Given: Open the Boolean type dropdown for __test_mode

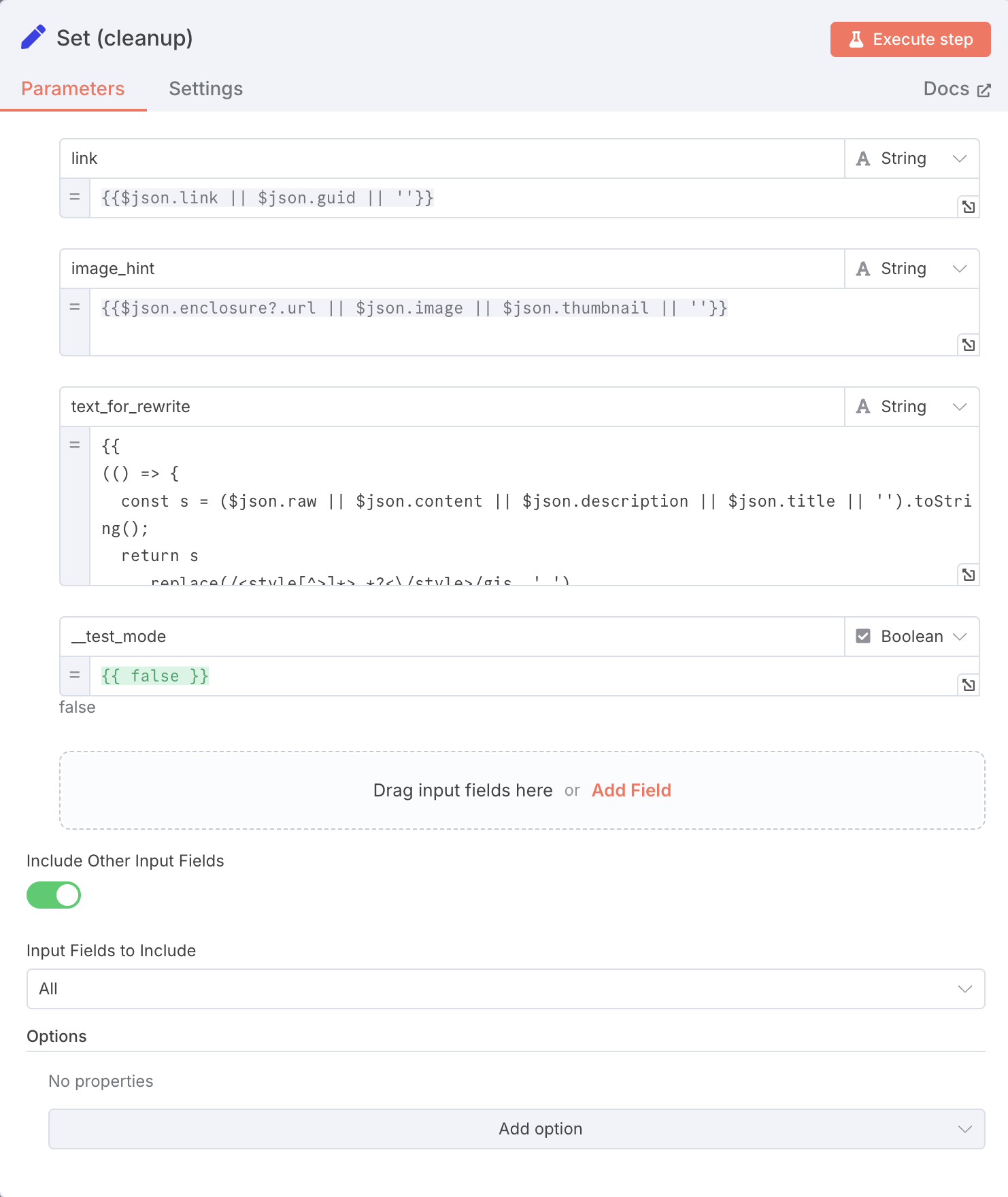Looking at the screenshot, I should click(911, 637).
